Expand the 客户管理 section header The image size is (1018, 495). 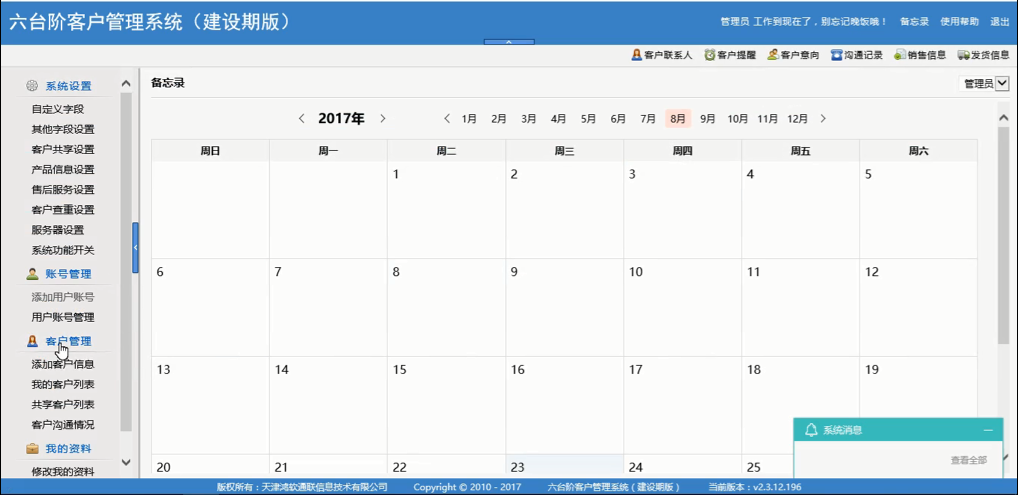click(68, 341)
